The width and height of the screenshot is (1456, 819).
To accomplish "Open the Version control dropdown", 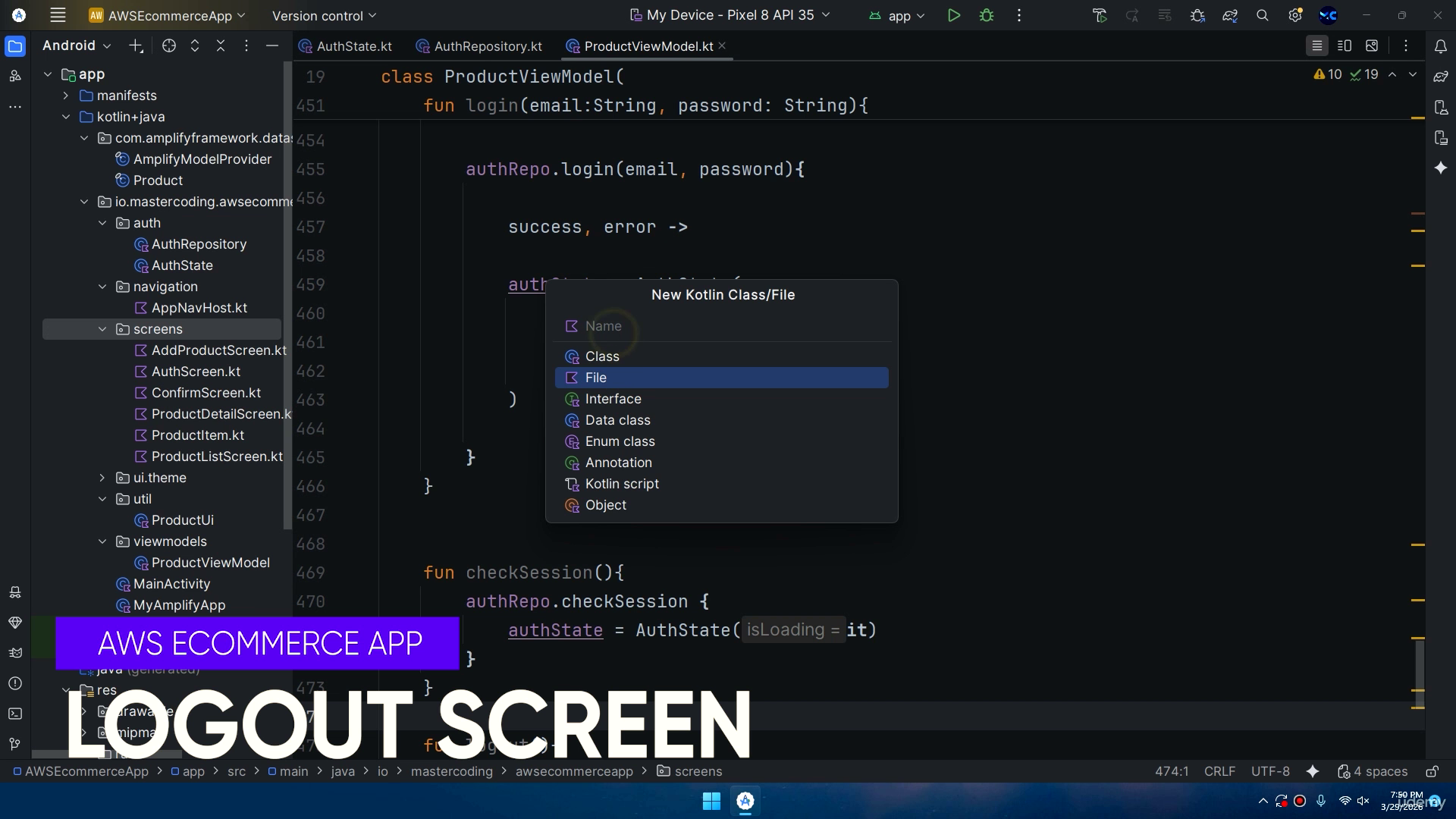I will pyautogui.click(x=324, y=15).
